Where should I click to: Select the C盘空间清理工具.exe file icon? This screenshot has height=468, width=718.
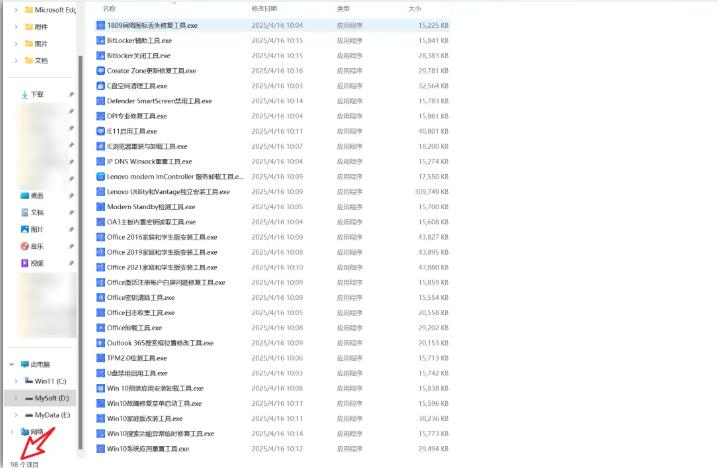pos(100,86)
